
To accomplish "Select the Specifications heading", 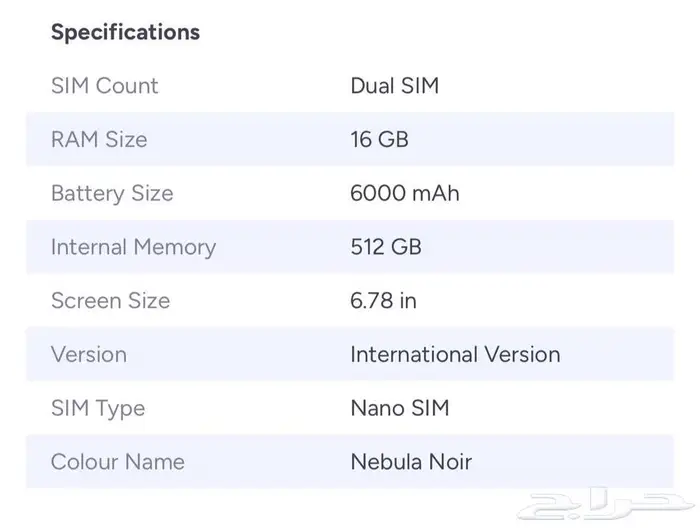I will point(125,32).
